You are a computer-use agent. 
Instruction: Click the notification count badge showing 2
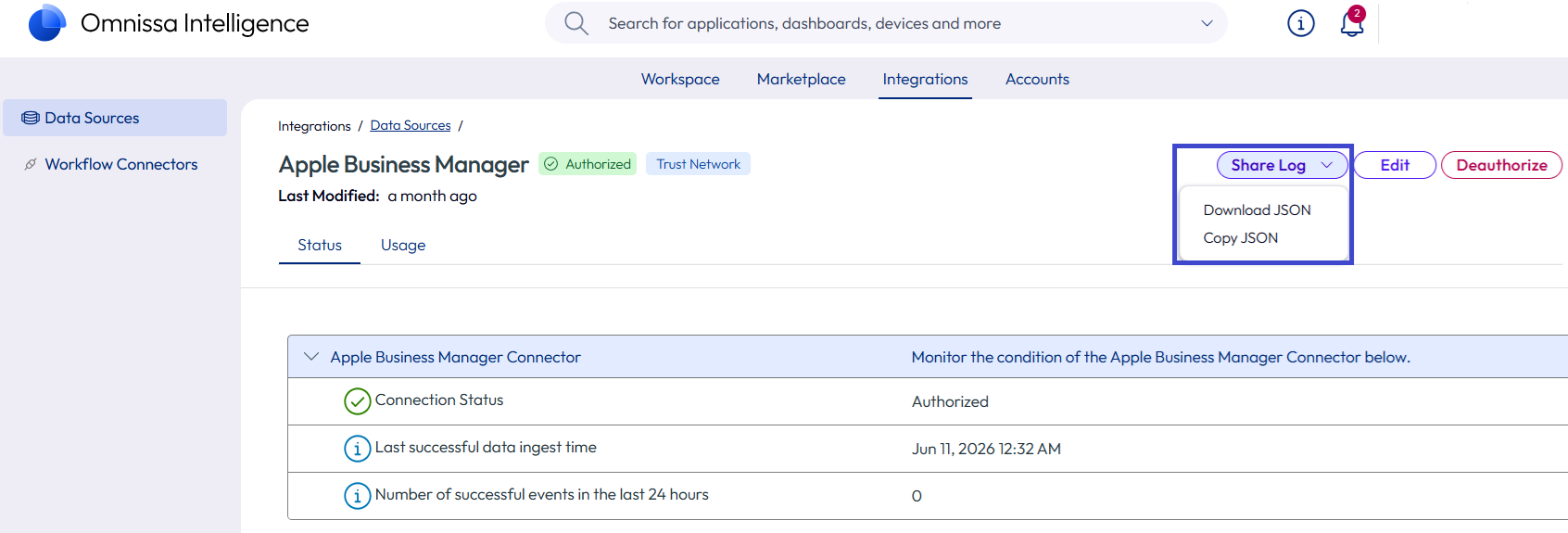tap(1357, 13)
